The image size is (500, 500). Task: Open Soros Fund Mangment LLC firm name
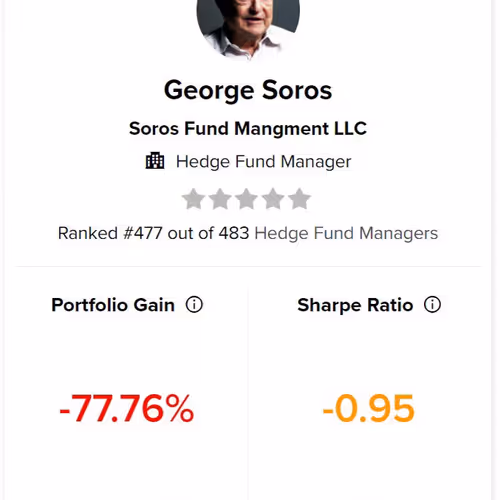pyautogui.click(x=248, y=129)
